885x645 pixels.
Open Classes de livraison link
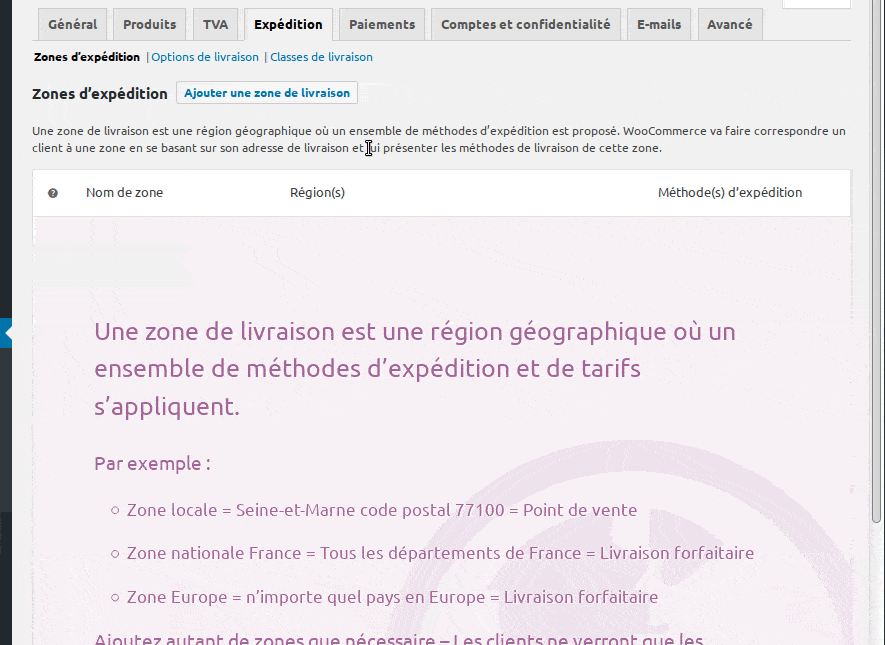321,57
